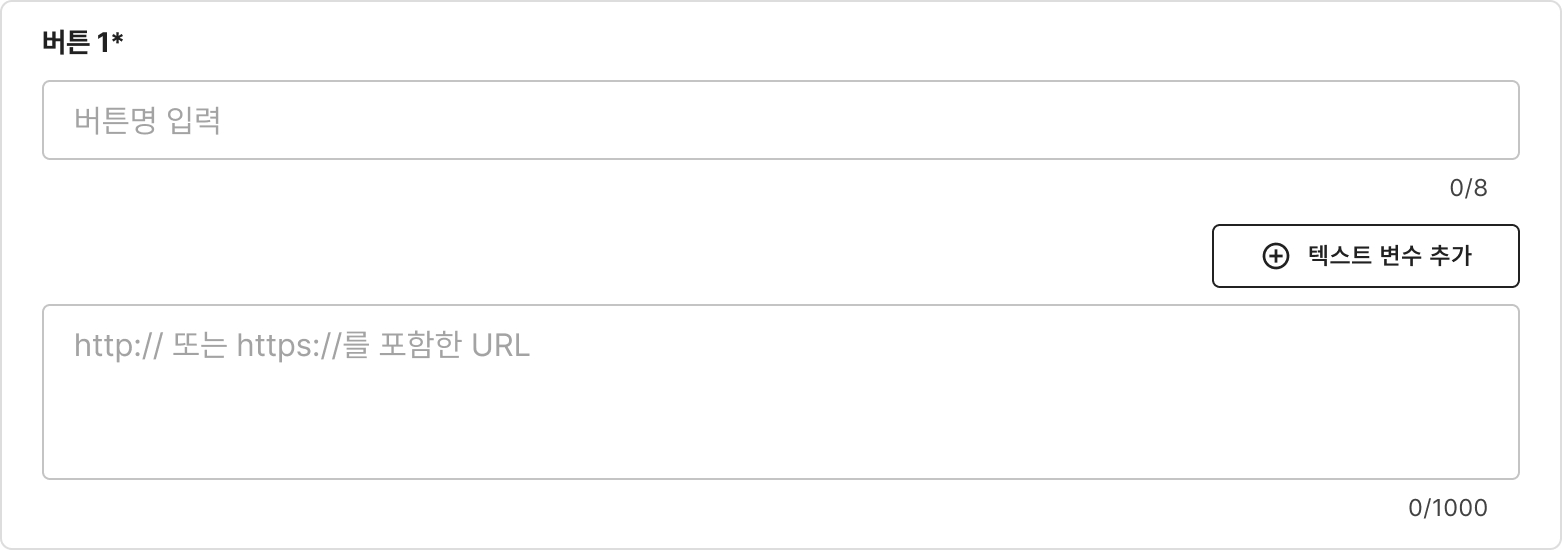Viewport: 1562px width, 550px height.
Task: Click the plus circle icon
Action: [1276, 256]
